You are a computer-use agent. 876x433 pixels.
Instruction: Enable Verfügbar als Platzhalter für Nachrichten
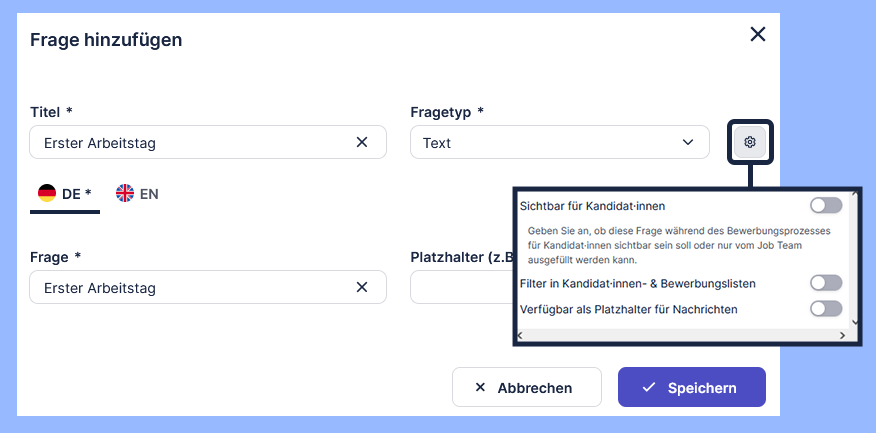click(x=826, y=309)
